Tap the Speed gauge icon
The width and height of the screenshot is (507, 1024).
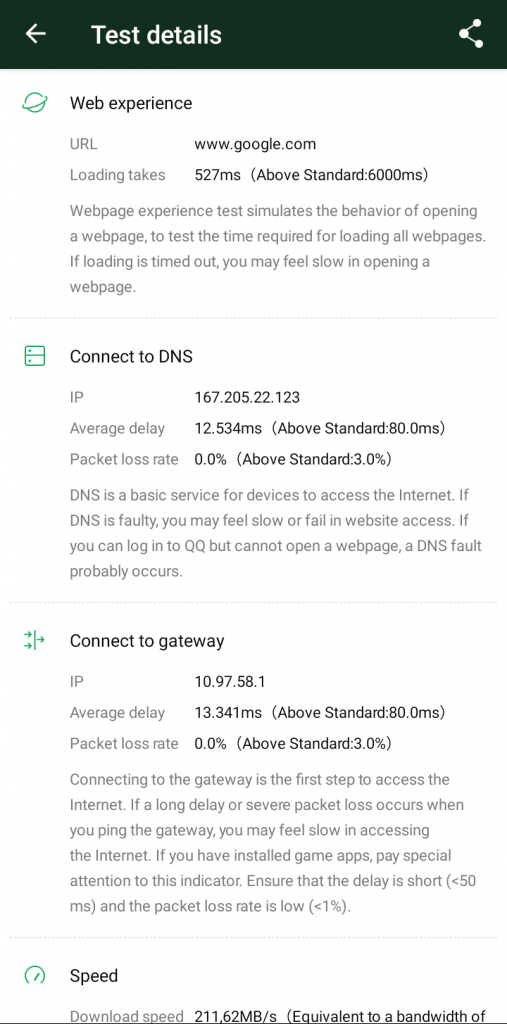coord(35,976)
